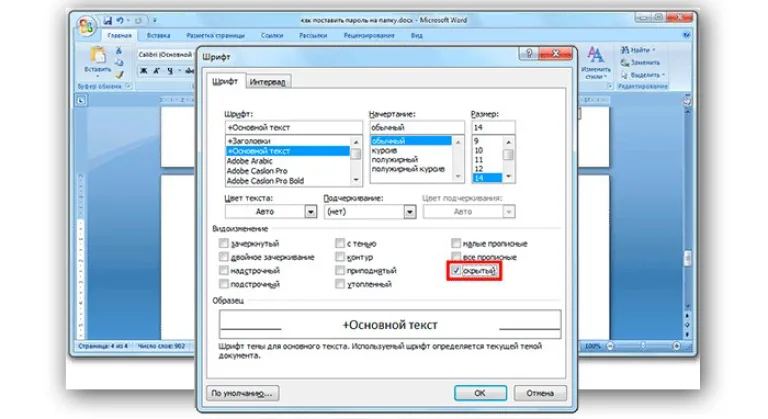
Task: Click the По умолчанию button
Action: click(243, 393)
